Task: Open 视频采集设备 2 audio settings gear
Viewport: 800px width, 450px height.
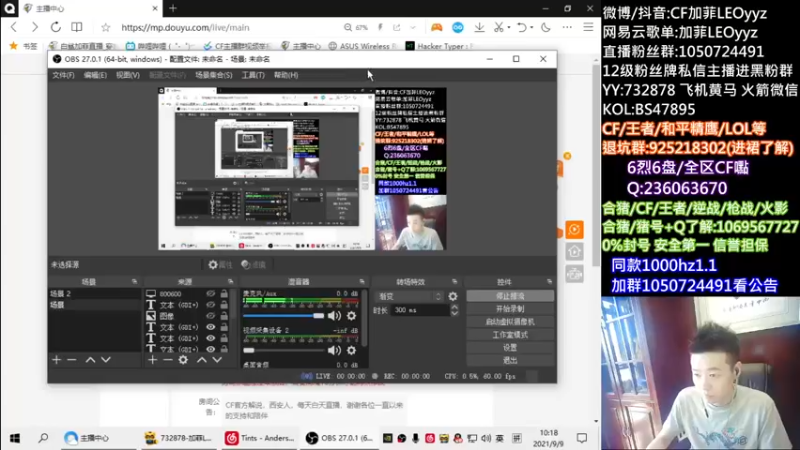Action: (x=352, y=350)
